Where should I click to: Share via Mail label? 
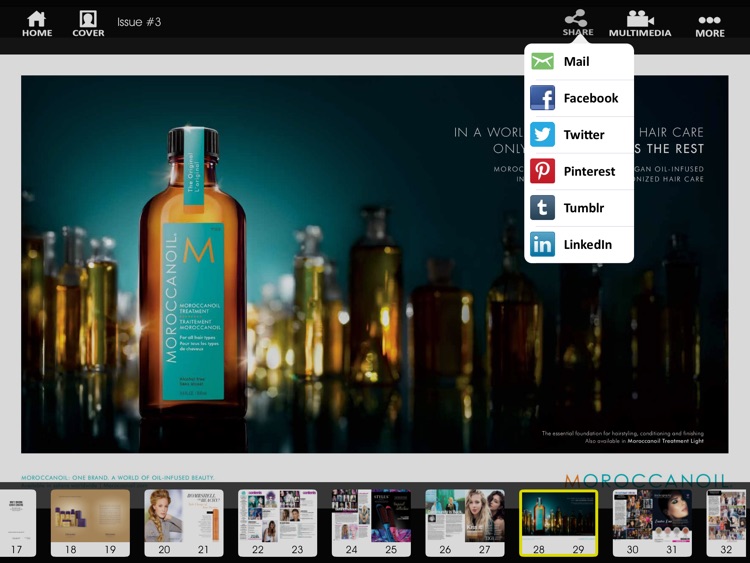pos(576,62)
